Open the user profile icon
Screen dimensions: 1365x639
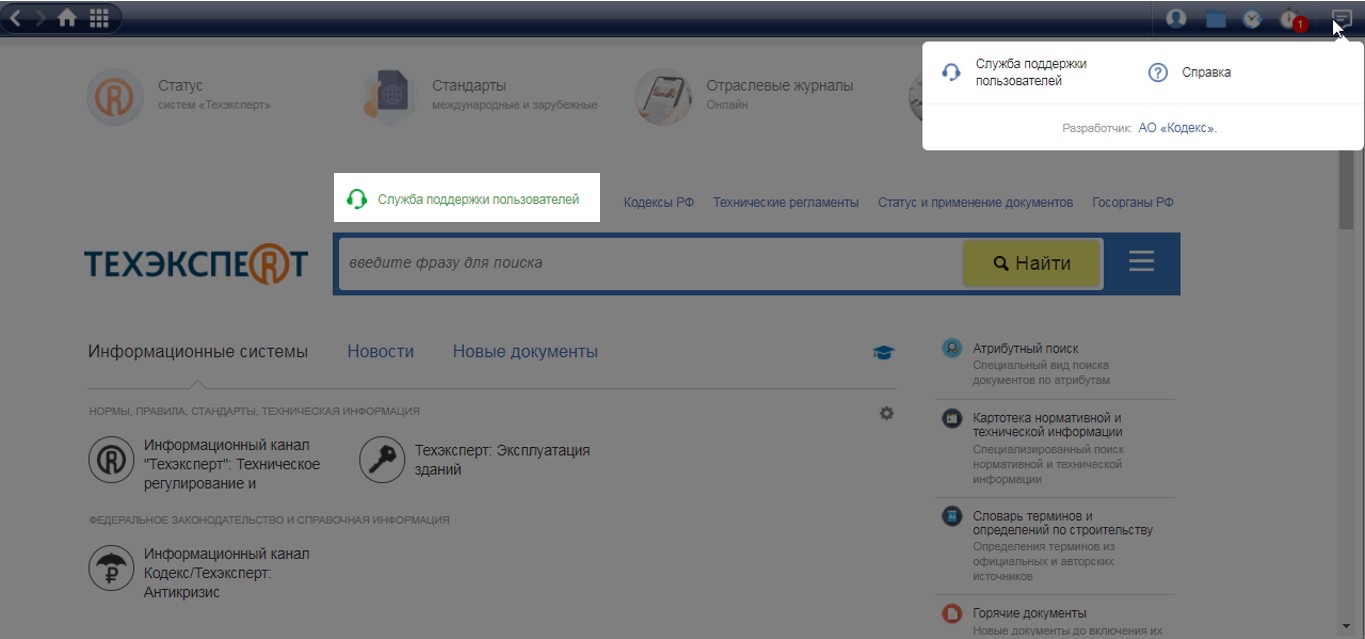pos(1176,18)
